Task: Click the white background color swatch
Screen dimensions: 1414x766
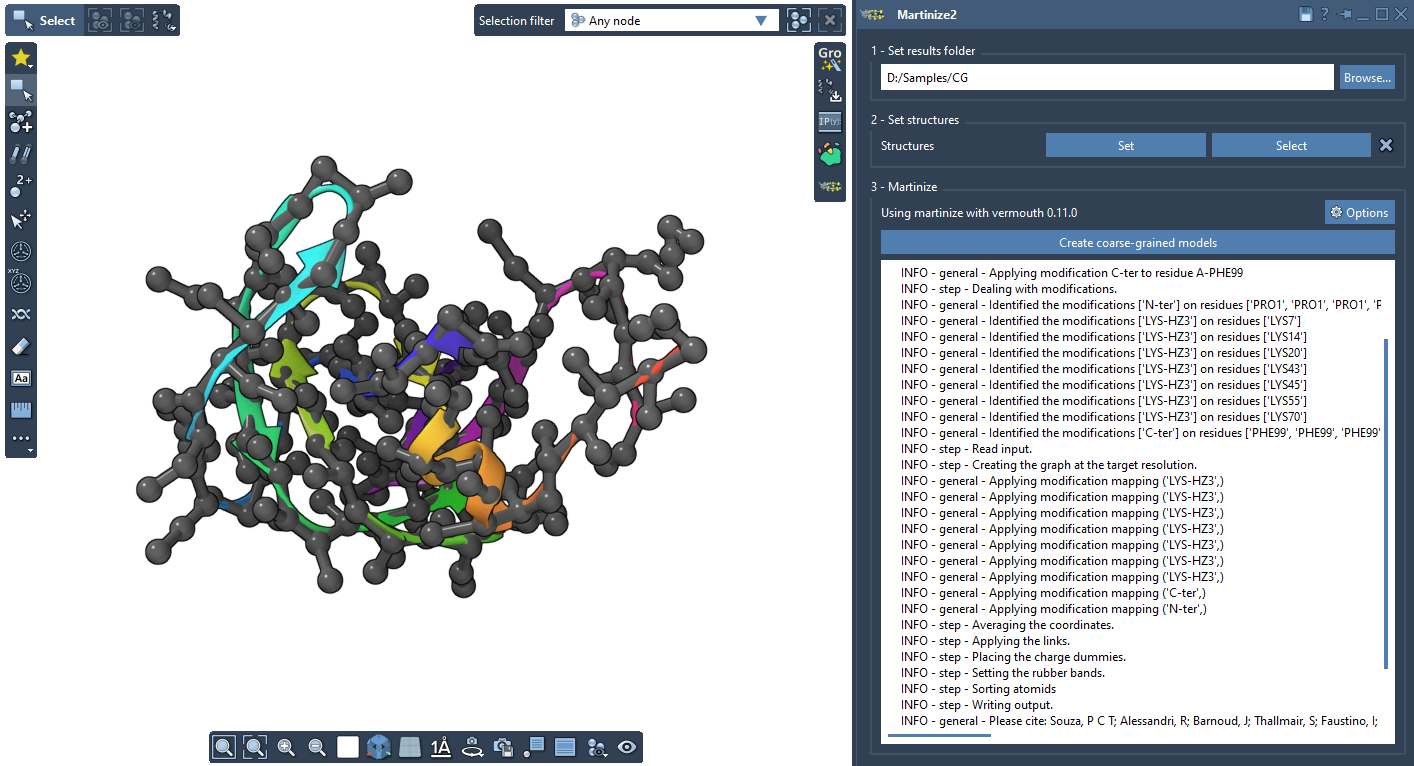Action: [x=348, y=747]
